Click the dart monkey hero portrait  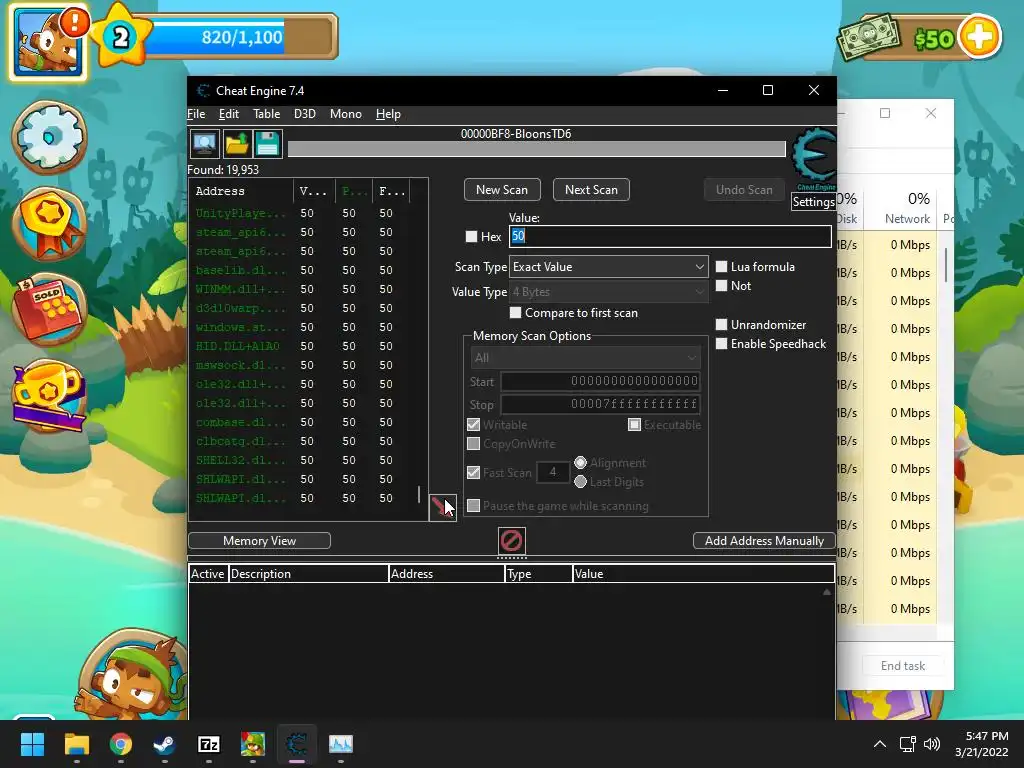(x=131, y=673)
